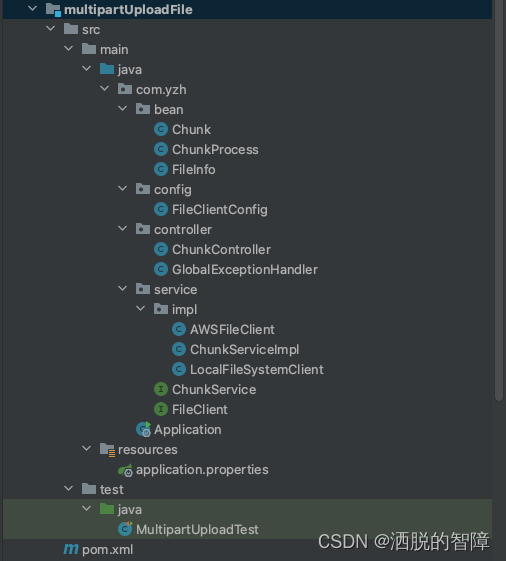Click the application.properties Spring icon
The height and width of the screenshot is (561, 506).
click(x=126, y=470)
